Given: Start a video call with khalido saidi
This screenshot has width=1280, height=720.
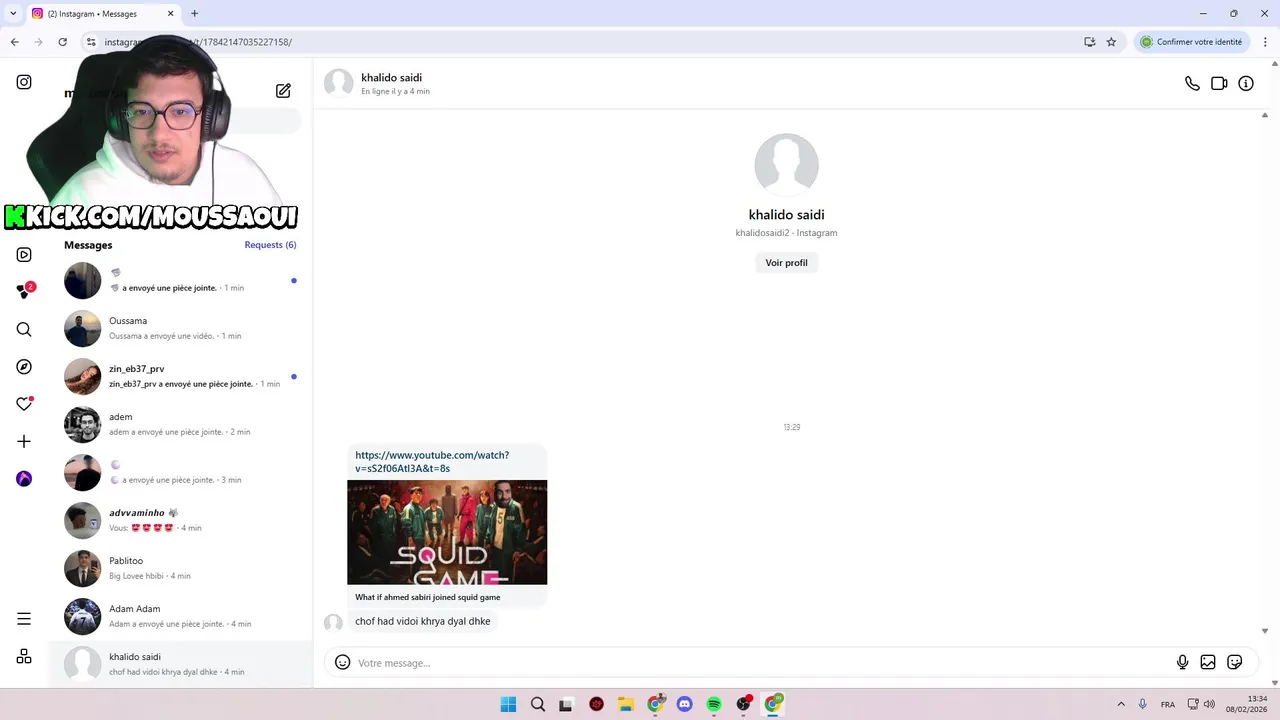Looking at the screenshot, I should (x=1219, y=84).
